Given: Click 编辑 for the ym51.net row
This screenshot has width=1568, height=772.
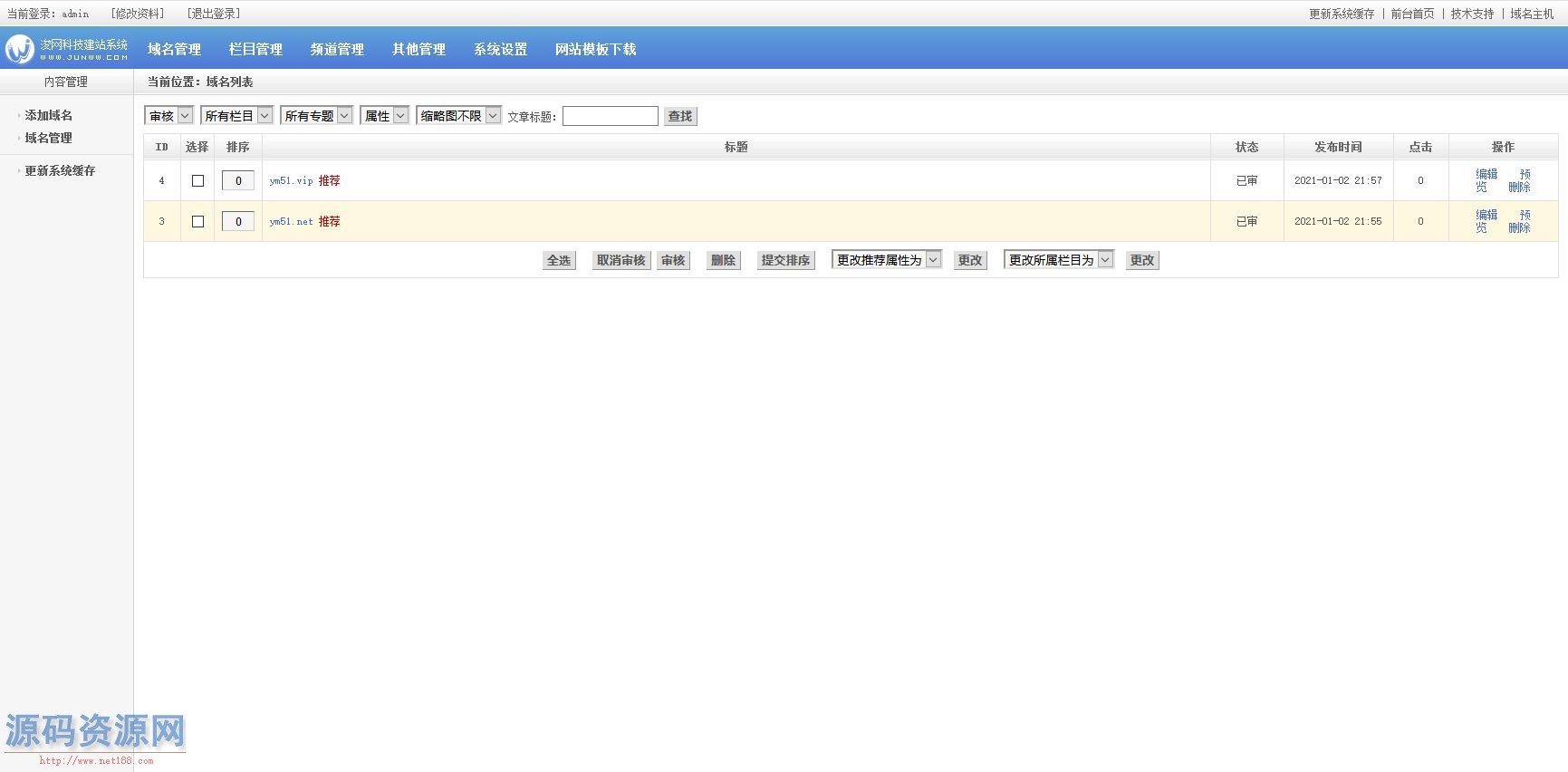Looking at the screenshot, I should [1486, 215].
